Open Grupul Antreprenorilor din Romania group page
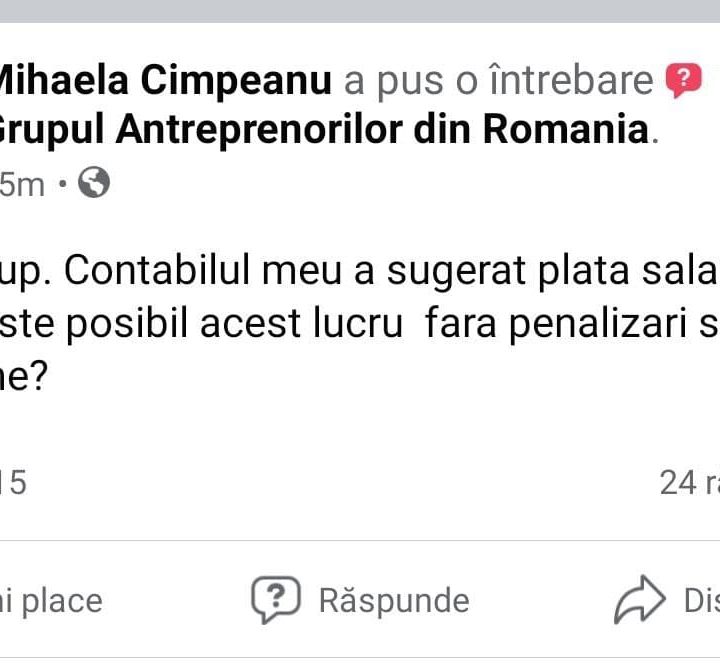Screen dimensions: 720x666 [325, 130]
